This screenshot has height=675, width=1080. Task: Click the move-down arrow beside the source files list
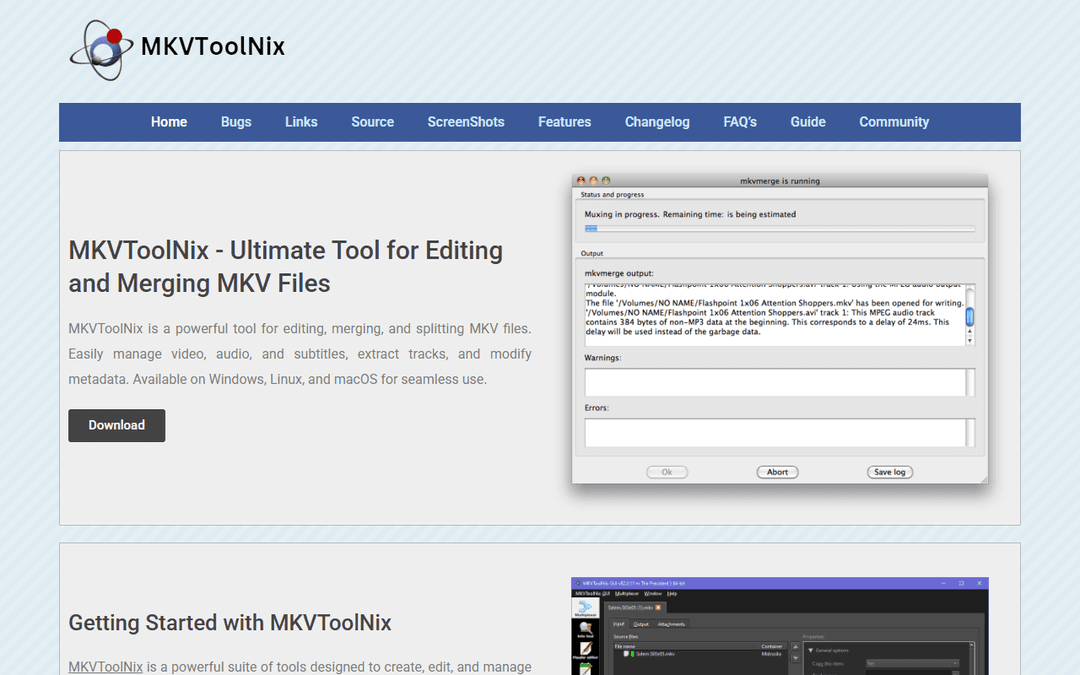[x=796, y=658]
